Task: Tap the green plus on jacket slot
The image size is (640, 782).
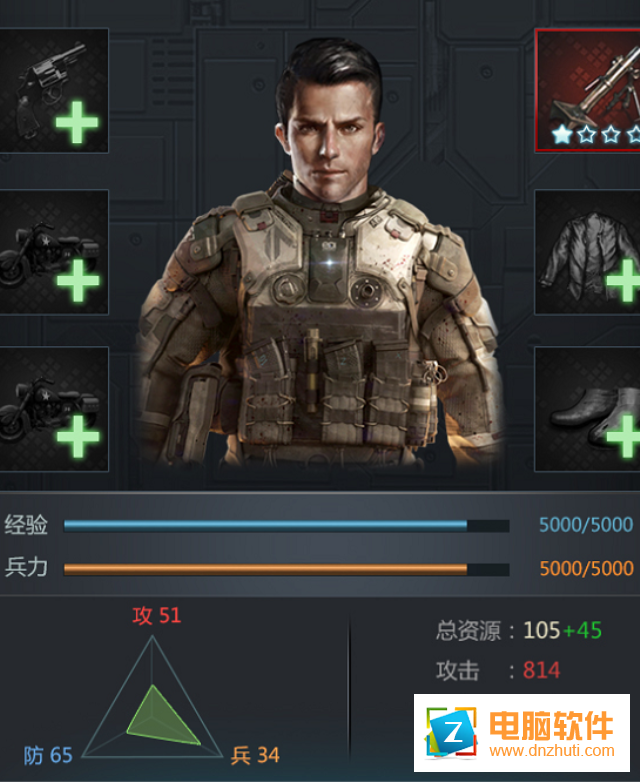Action: click(624, 280)
